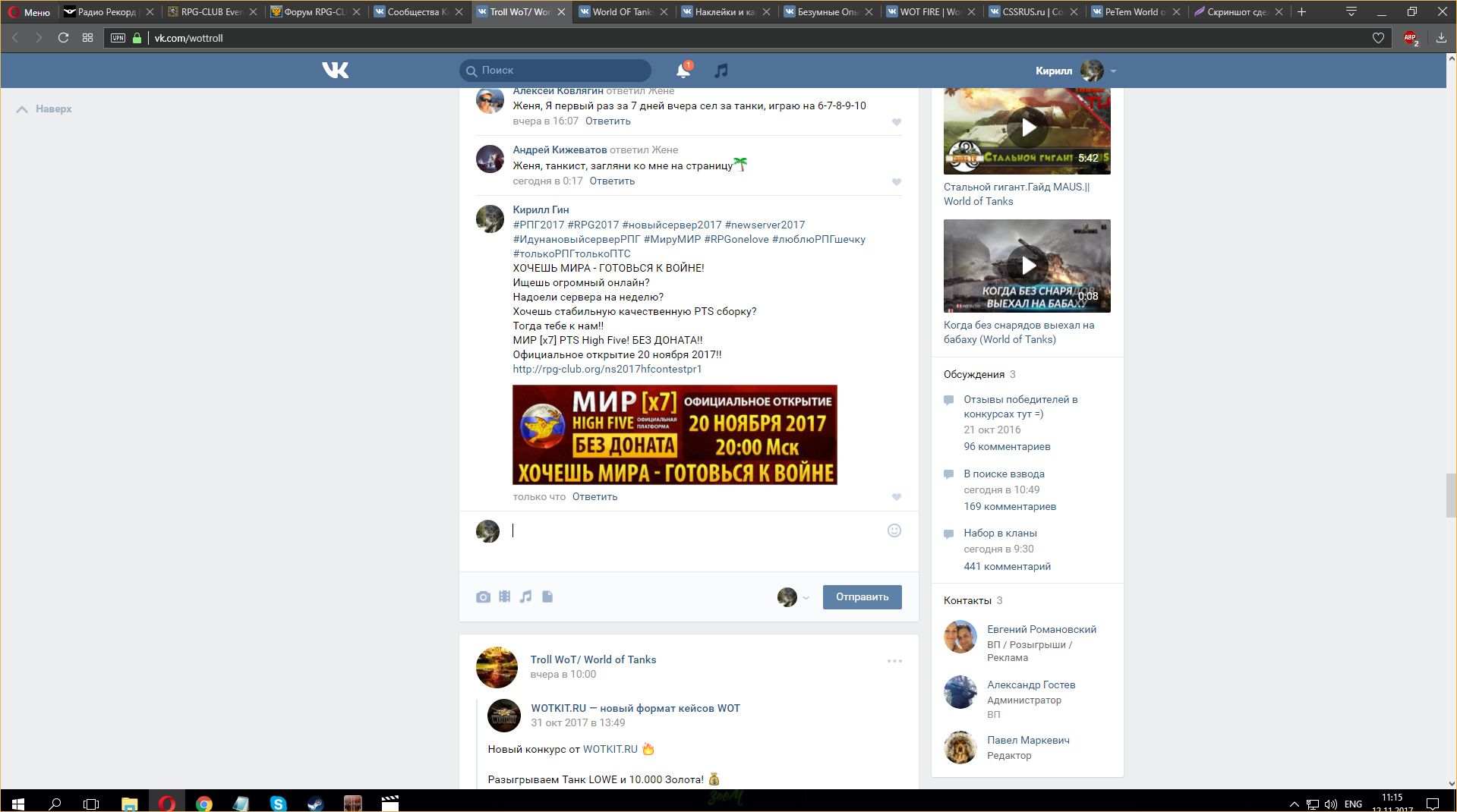Open the МИР x7 banner image

click(675, 435)
